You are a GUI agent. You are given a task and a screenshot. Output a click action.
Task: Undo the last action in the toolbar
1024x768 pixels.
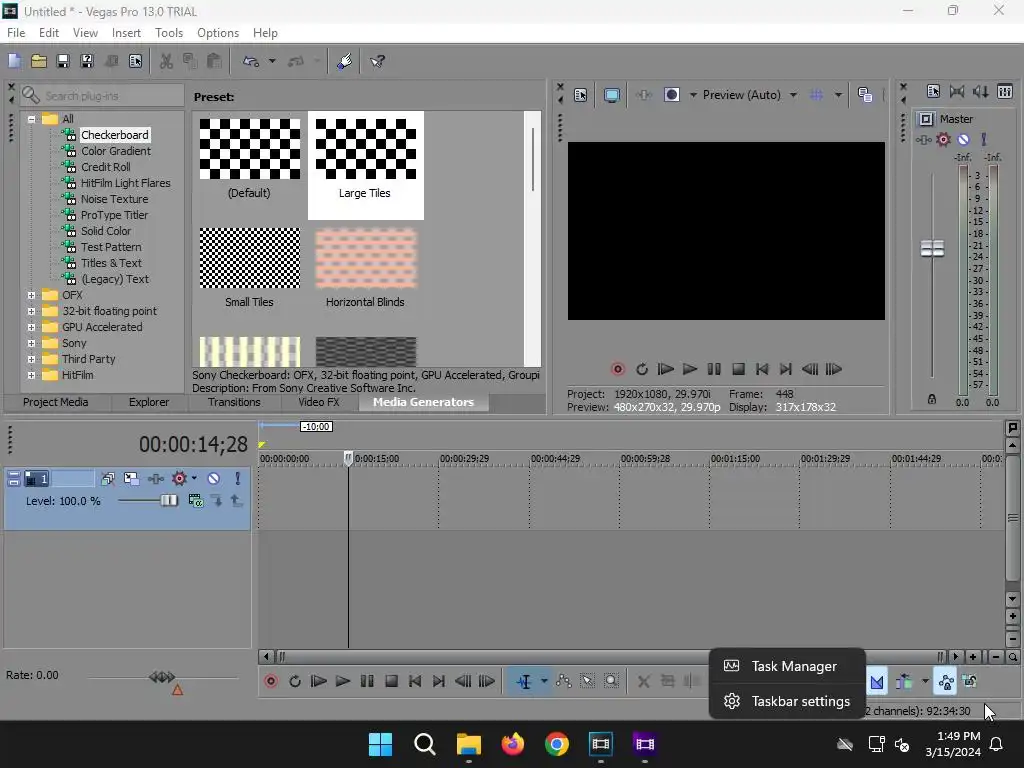point(251,61)
